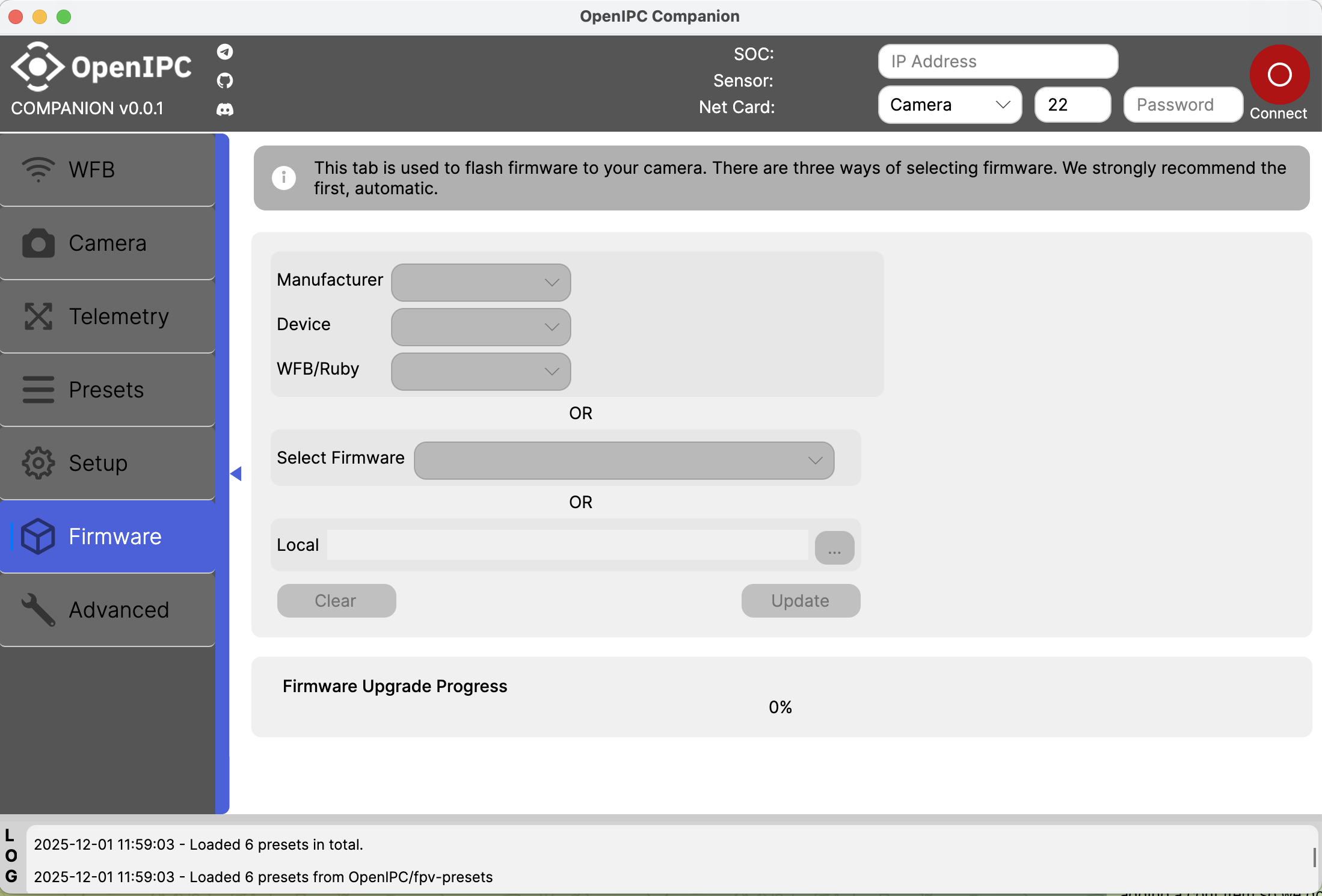Screen dimensions: 1322x896
Task: Click the Update button
Action: tap(801, 601)
